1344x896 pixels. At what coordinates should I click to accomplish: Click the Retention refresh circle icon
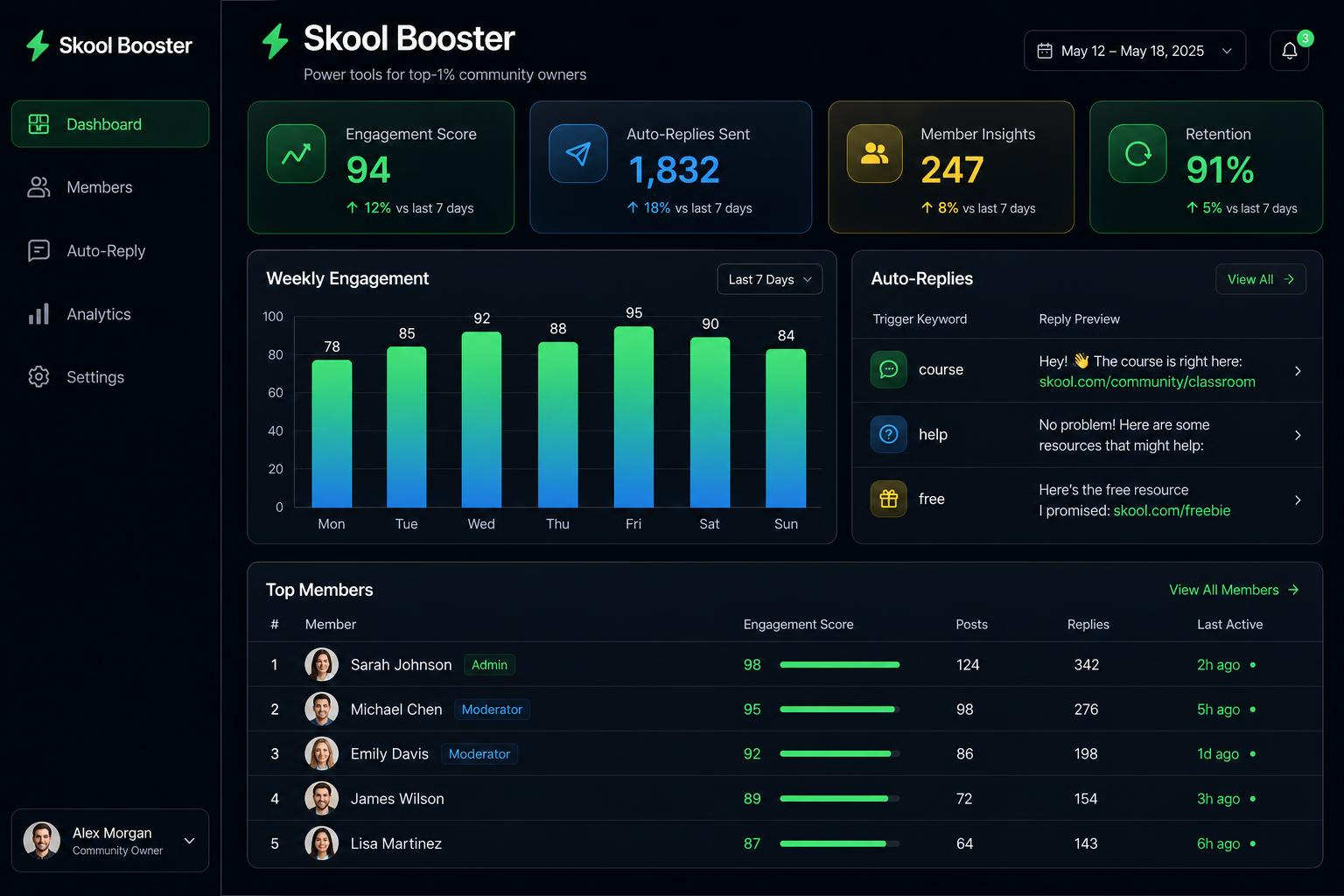click(x=1137, y=154)
